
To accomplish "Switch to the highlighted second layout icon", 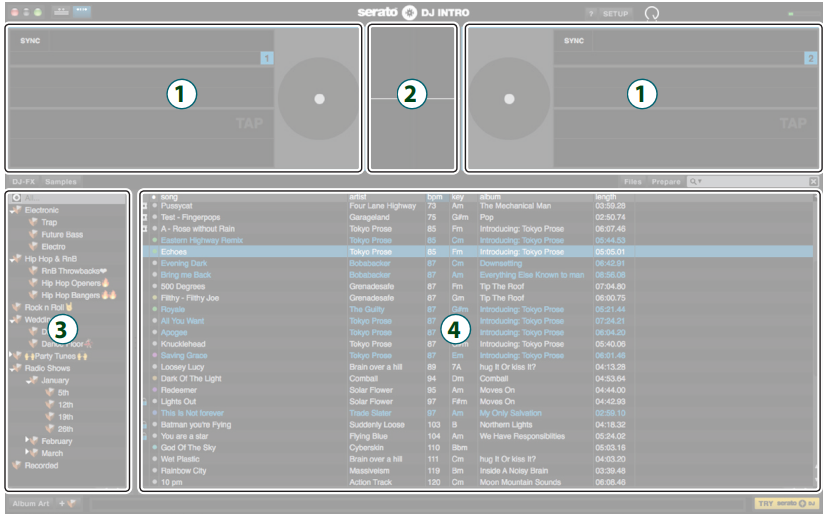I will click(x=82, y=11).
